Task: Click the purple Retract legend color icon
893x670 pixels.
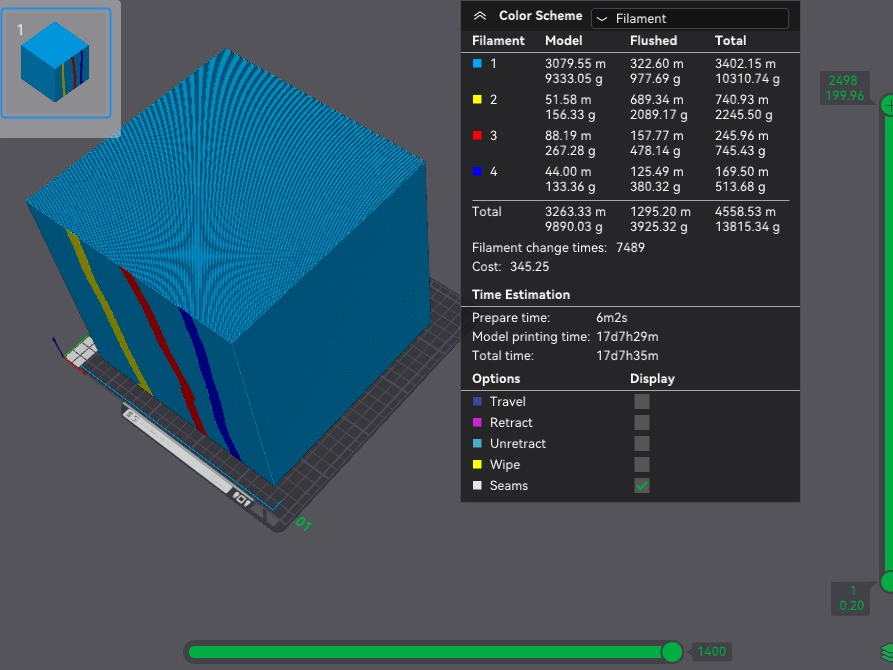Action: pyautogui.click(x=477, y=423)
